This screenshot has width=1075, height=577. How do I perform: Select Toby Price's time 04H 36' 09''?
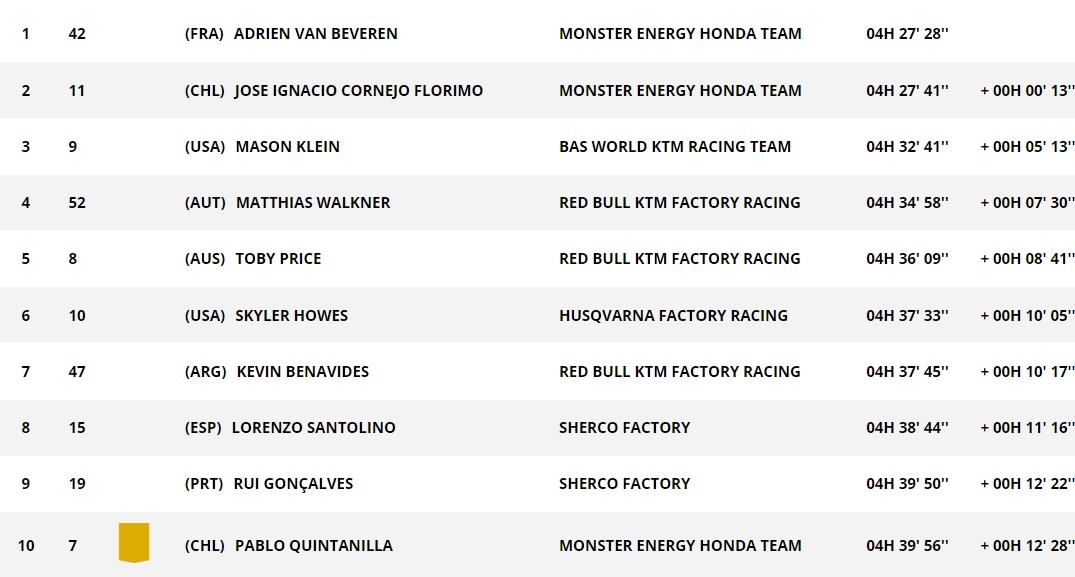(907, 259)
